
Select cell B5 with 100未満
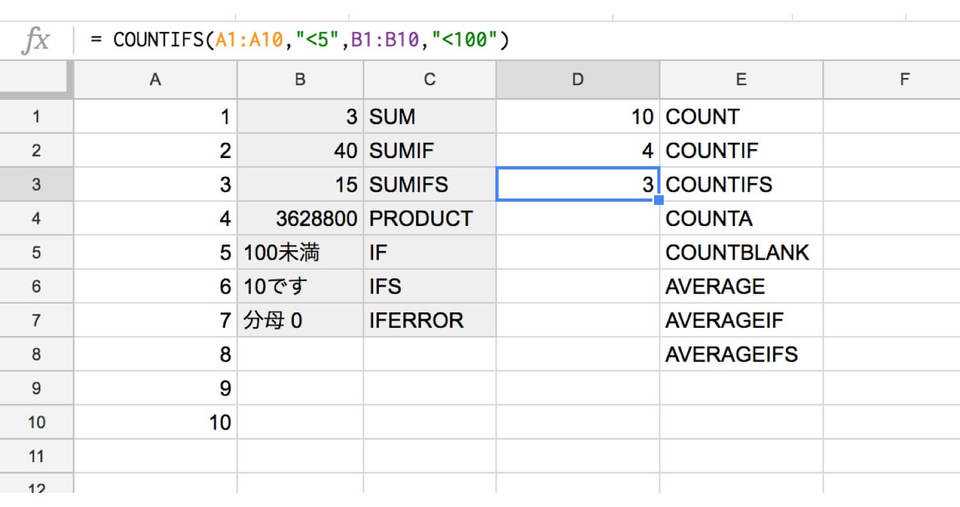click(x=300, y=252)
